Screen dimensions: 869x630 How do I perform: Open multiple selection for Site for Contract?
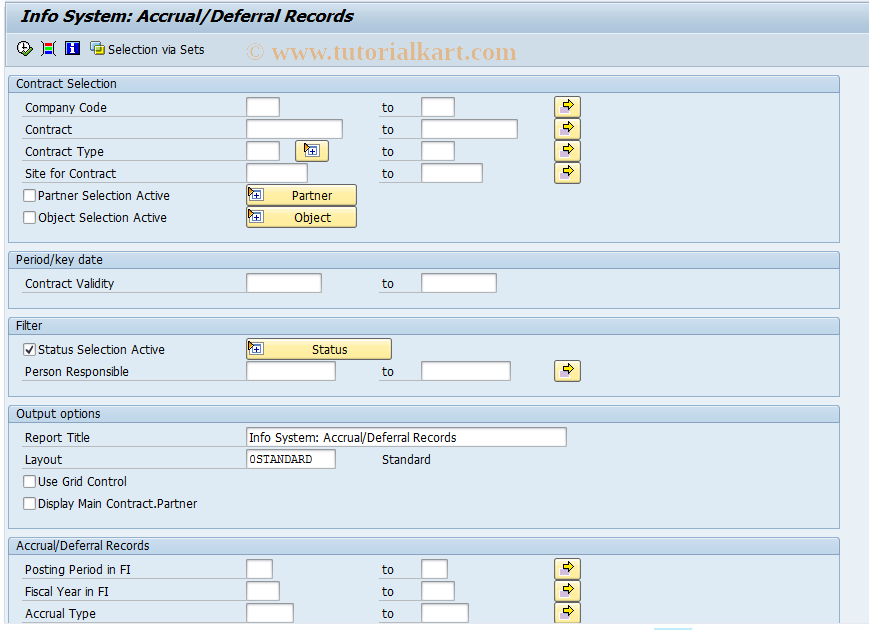(567, 173)
